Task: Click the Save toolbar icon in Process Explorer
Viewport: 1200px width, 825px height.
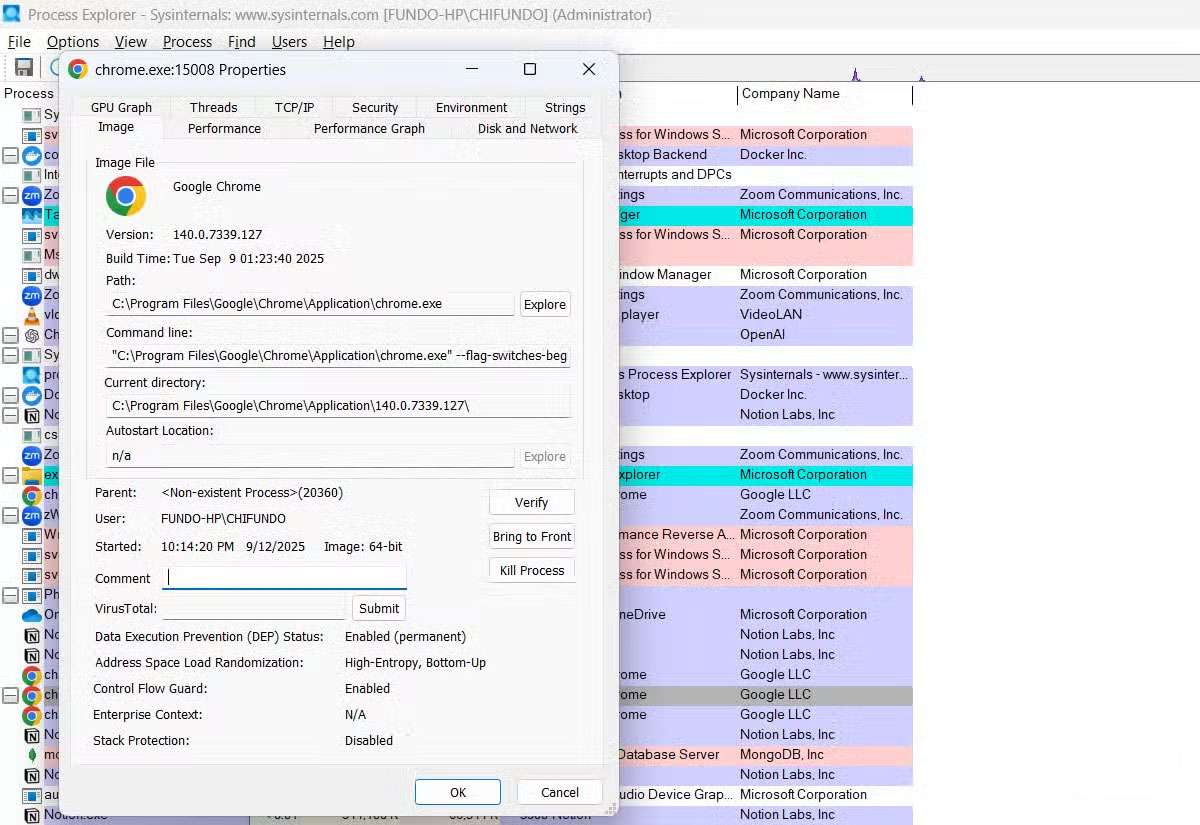Action: coord(22,66)
